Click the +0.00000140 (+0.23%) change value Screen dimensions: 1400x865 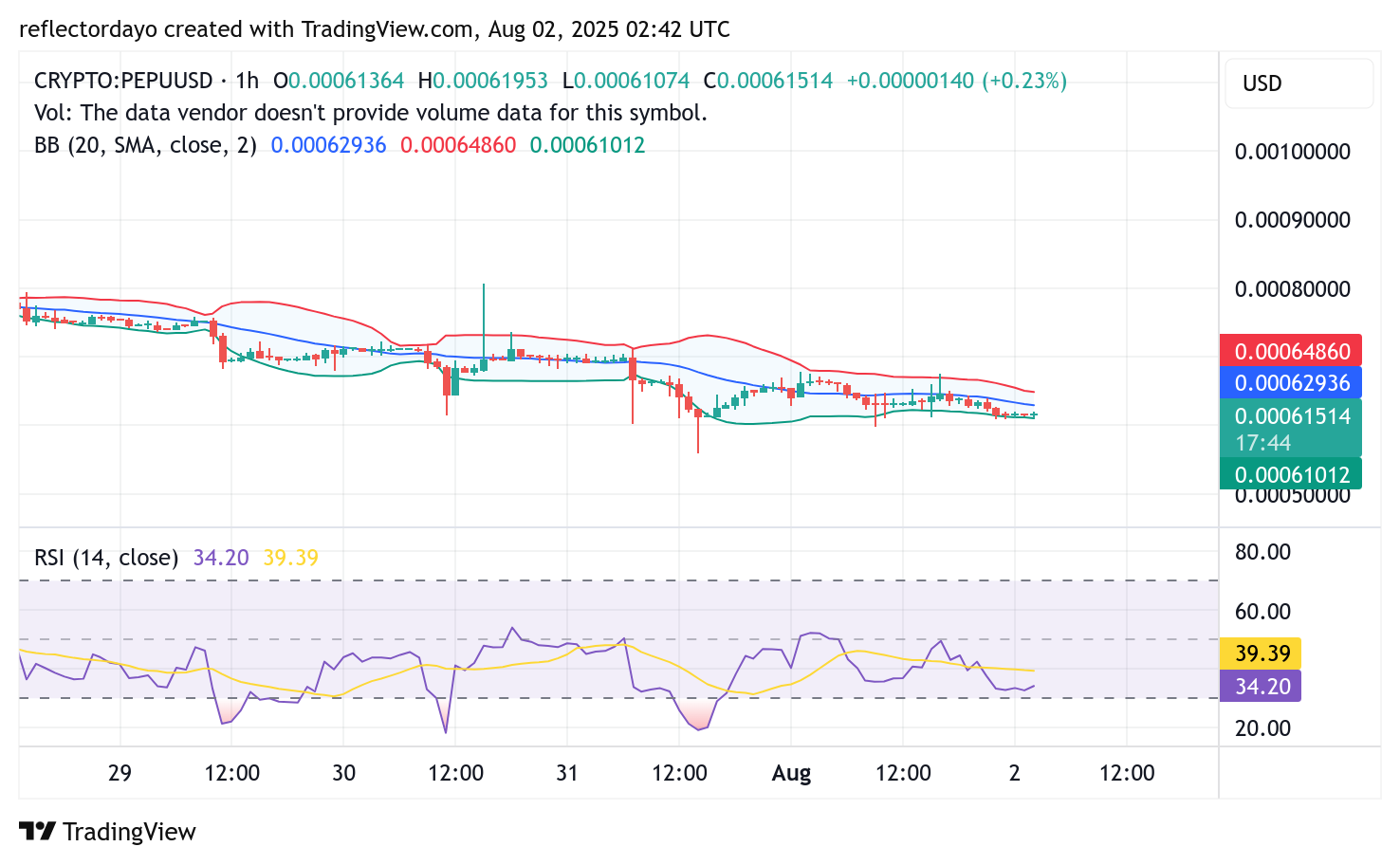tap(957, 81)
